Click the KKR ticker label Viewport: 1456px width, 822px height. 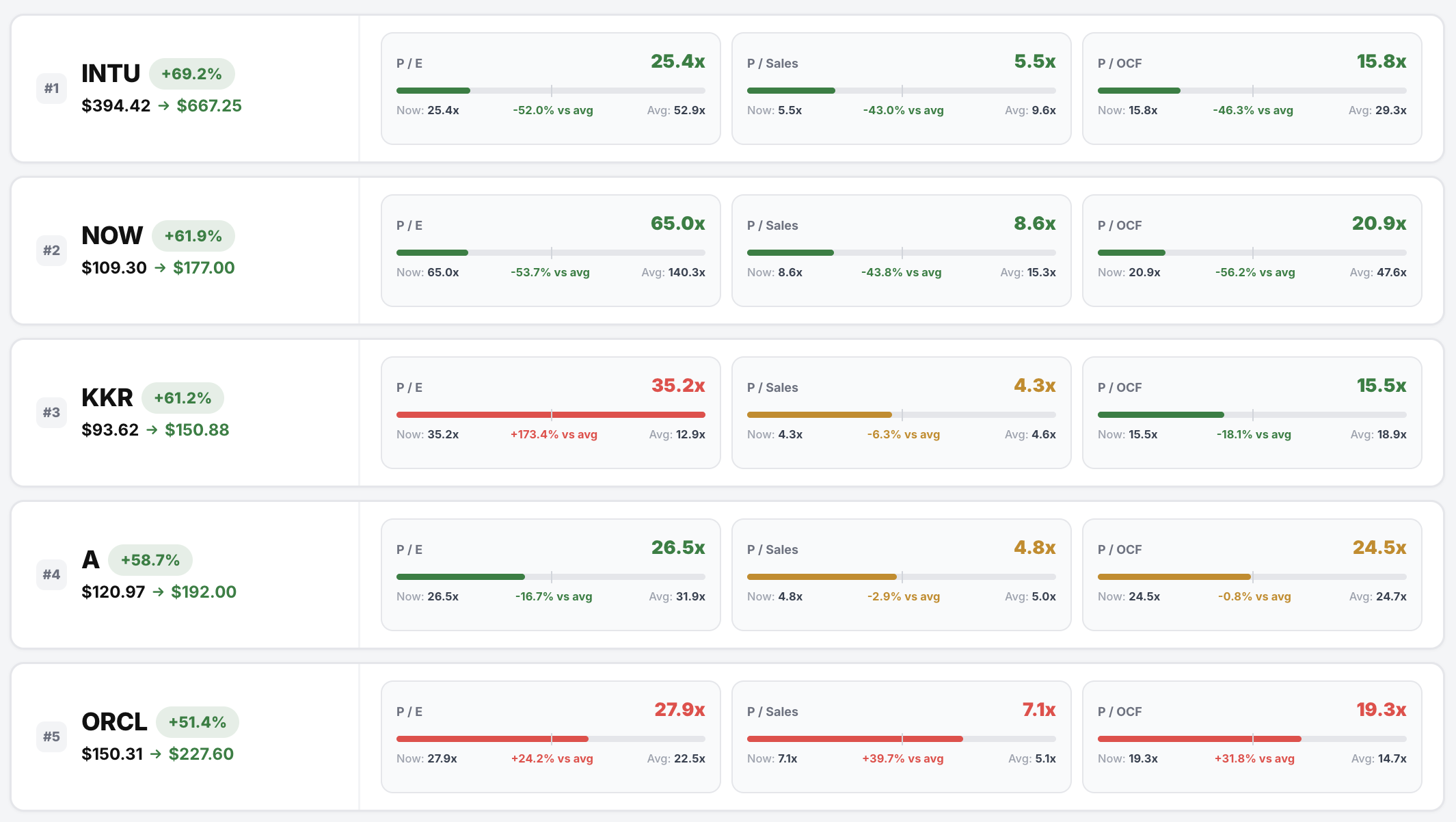pyautogui.click(x=107, y=397)
